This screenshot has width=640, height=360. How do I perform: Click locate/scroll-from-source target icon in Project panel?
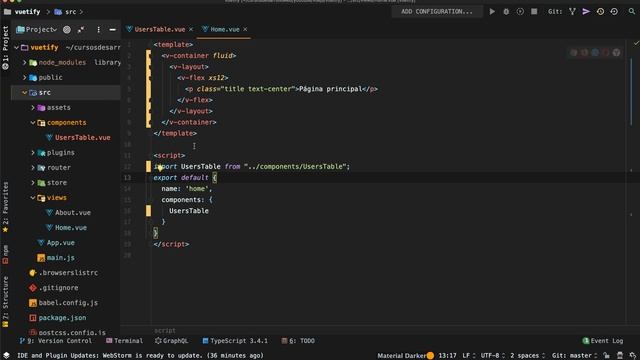[67, 29]
